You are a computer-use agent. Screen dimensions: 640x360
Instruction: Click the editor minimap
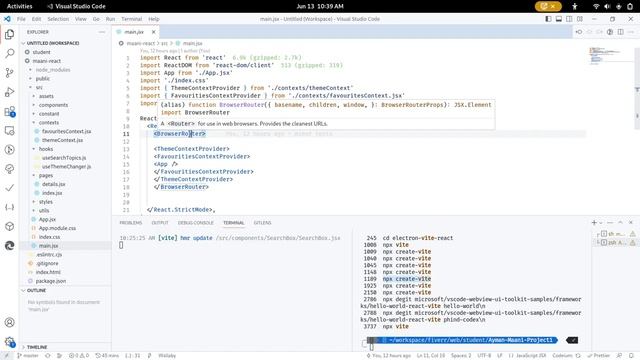pos(607,56)
